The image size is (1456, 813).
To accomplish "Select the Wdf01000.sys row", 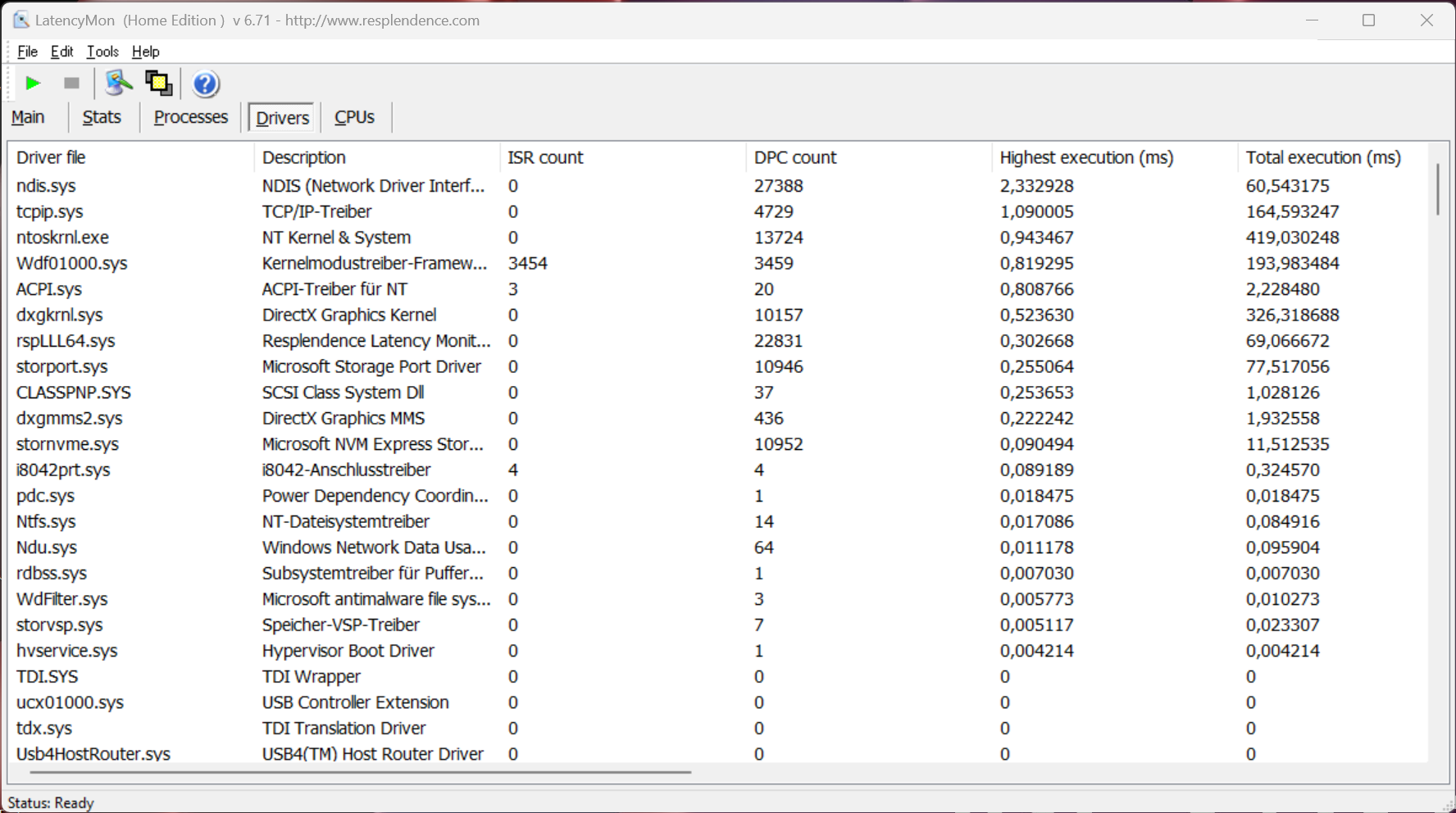I will click(x=718, y=263).
